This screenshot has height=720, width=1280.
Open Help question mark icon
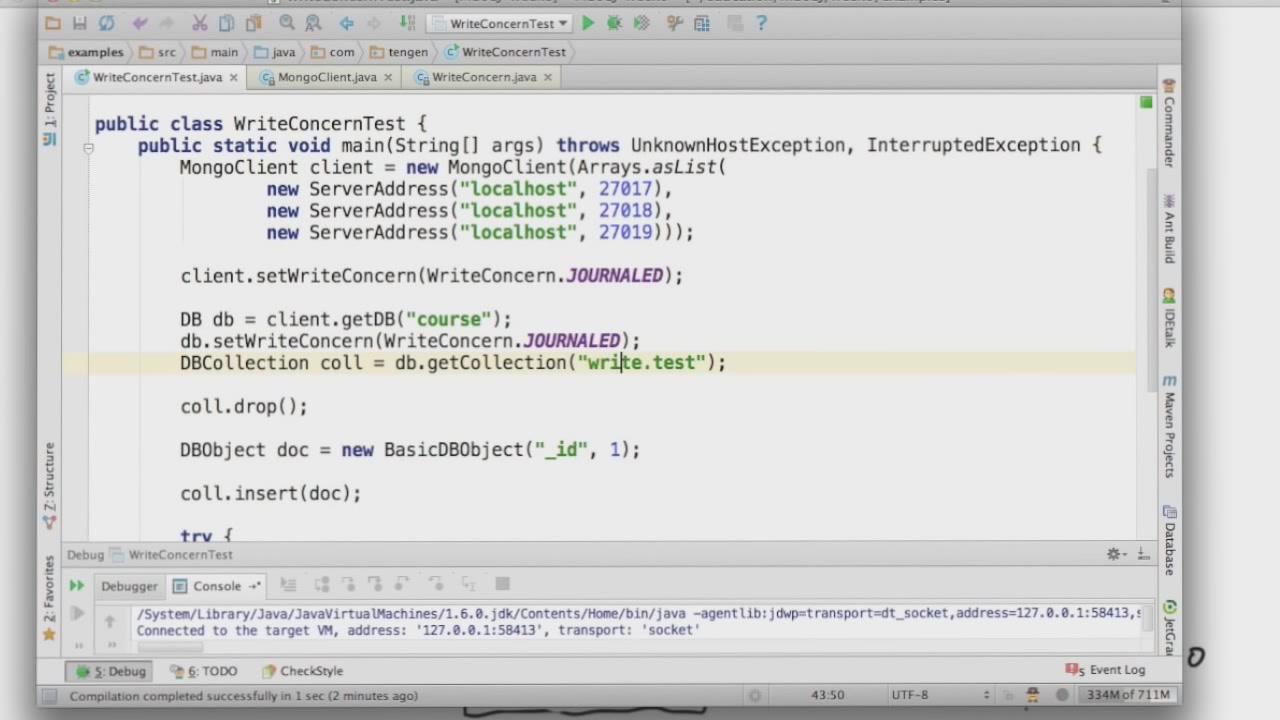click(x=761, y=23)
